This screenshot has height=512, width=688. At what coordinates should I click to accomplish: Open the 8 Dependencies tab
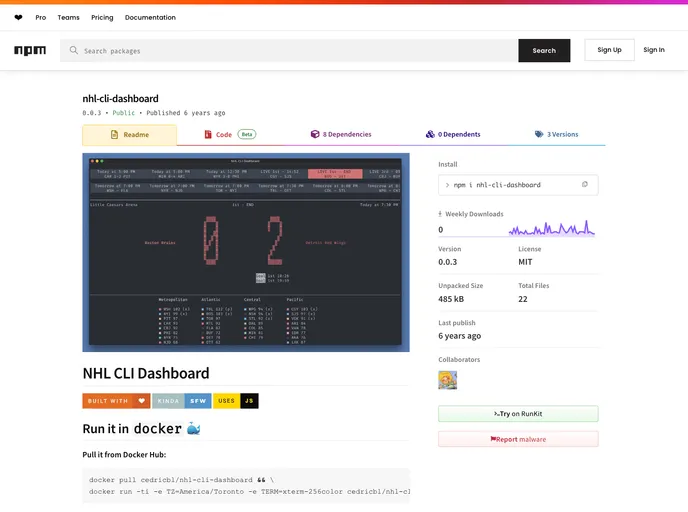point(341,134)
